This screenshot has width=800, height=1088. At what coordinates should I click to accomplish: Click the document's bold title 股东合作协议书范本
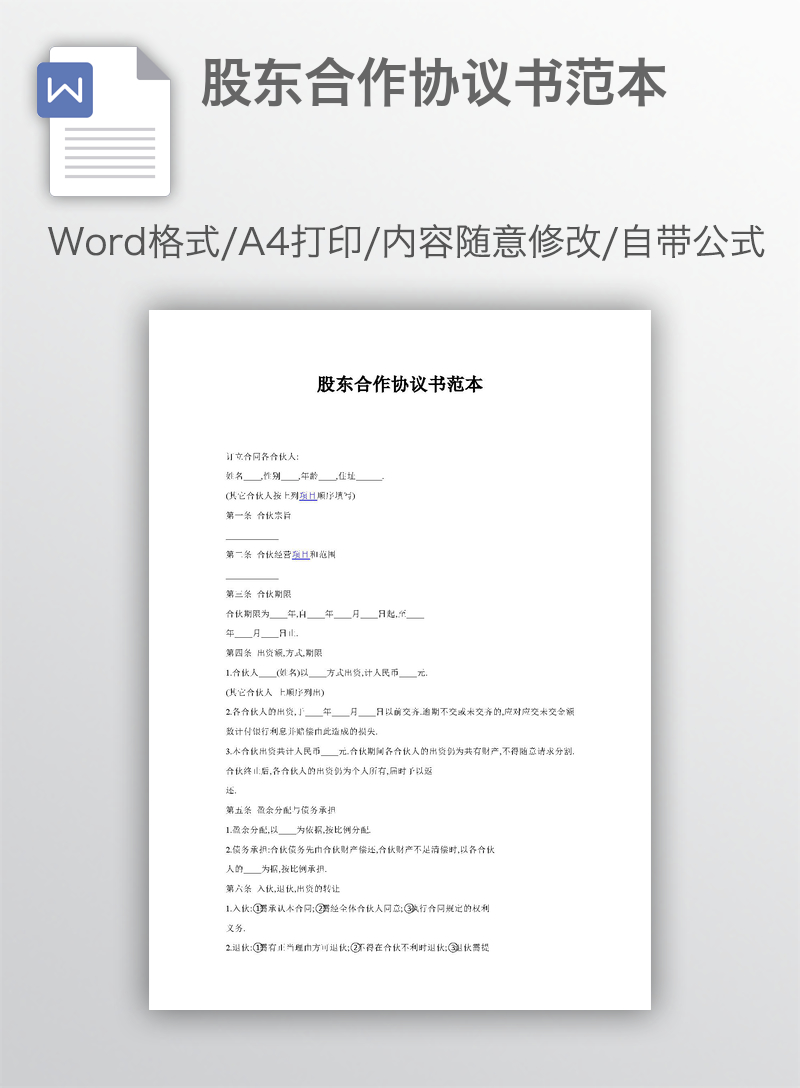400,384
